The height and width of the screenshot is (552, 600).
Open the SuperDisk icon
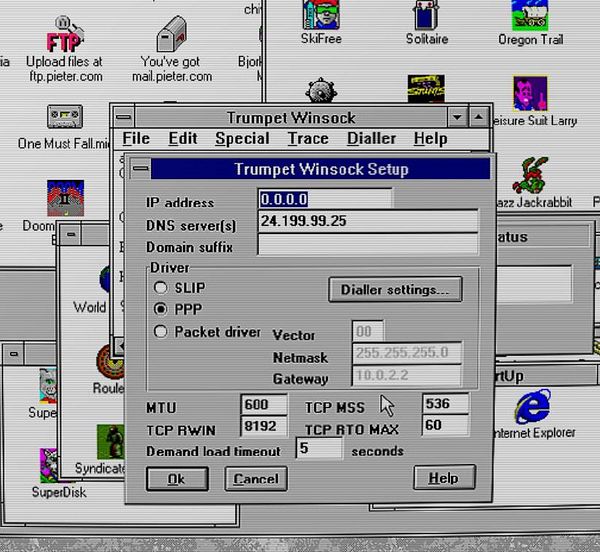tap(49, 465)
